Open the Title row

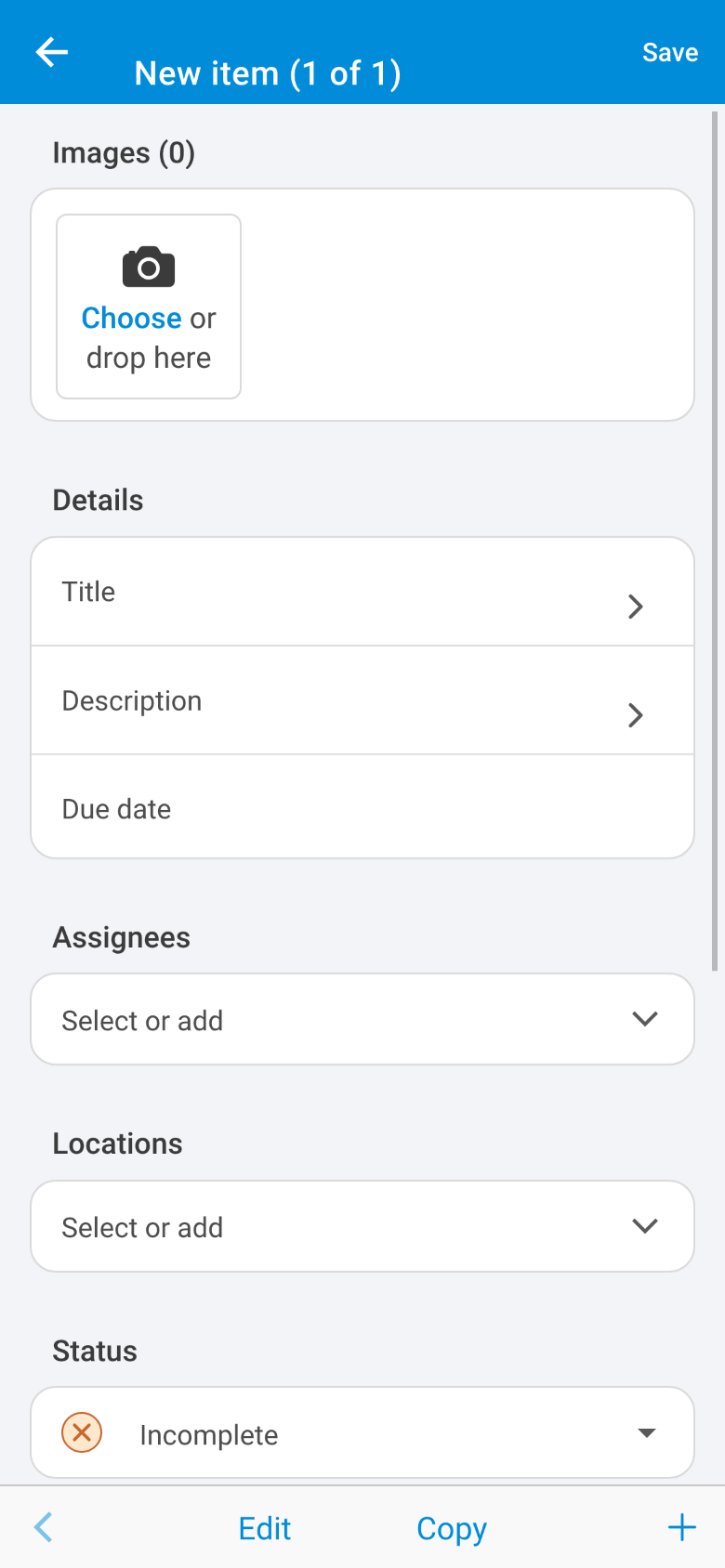[362, 592]
